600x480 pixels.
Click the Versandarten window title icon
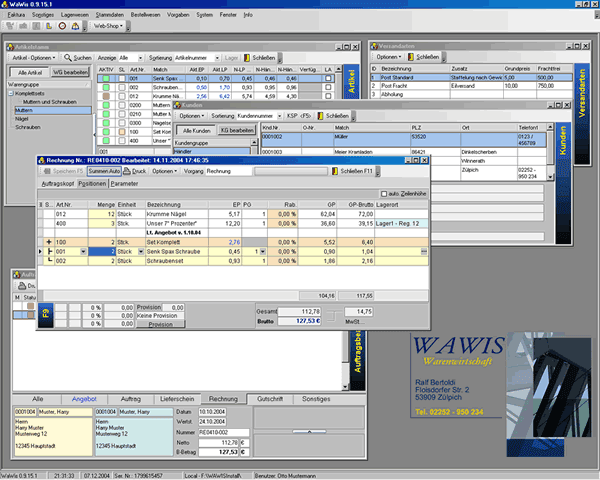(374, 46)
